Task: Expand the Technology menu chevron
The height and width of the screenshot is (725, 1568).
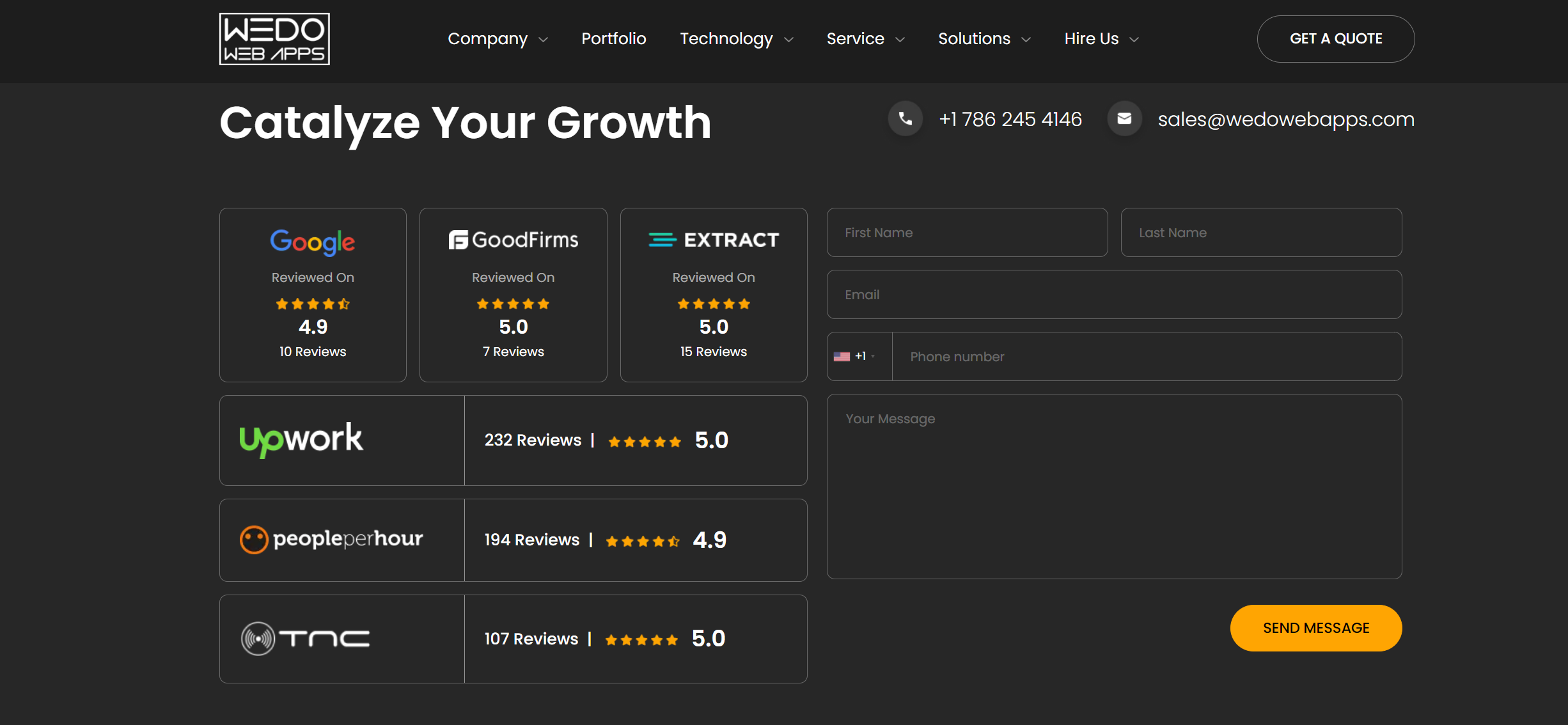Action: point(789,40)
